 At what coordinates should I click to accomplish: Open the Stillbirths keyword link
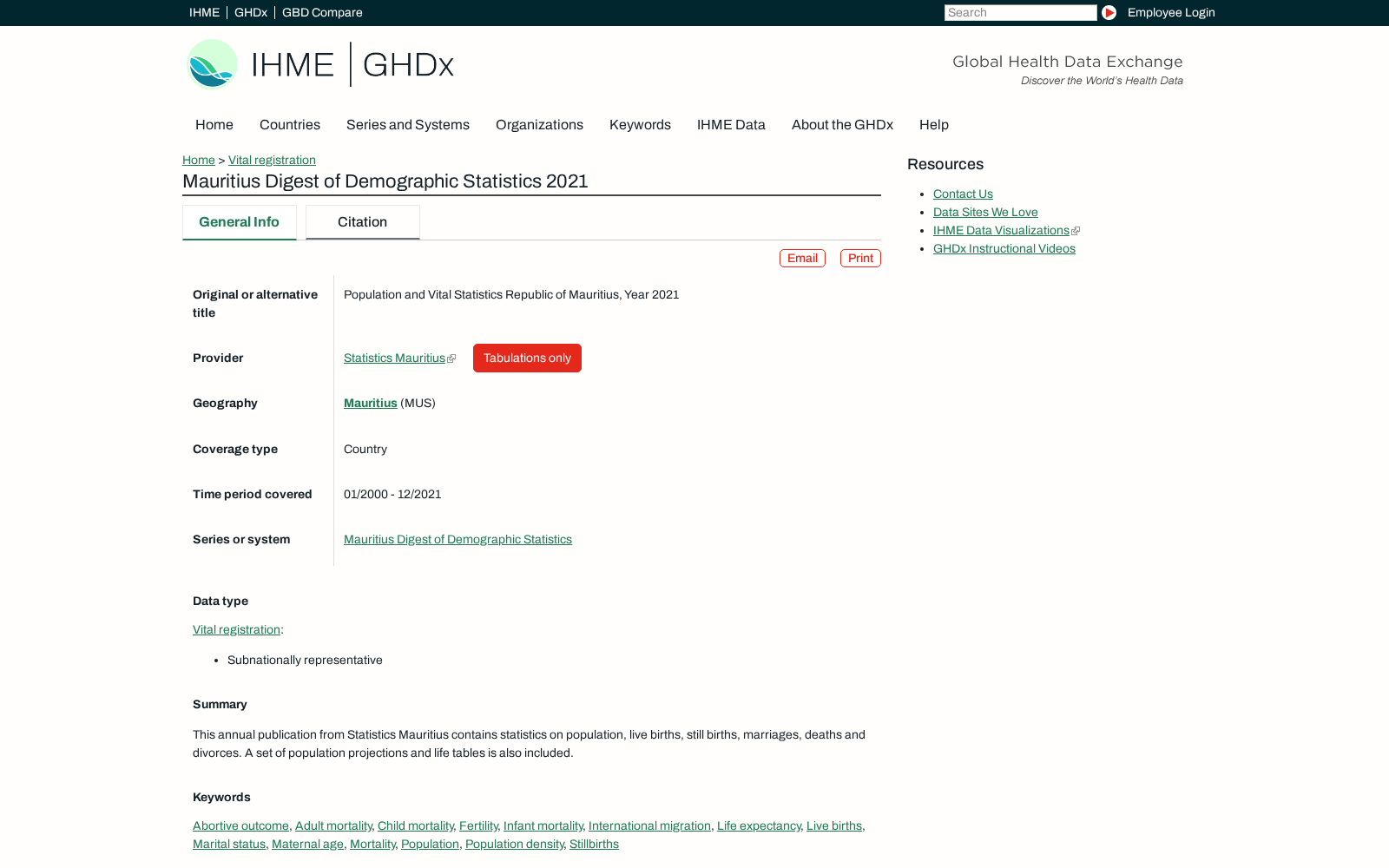click(594, 845)
